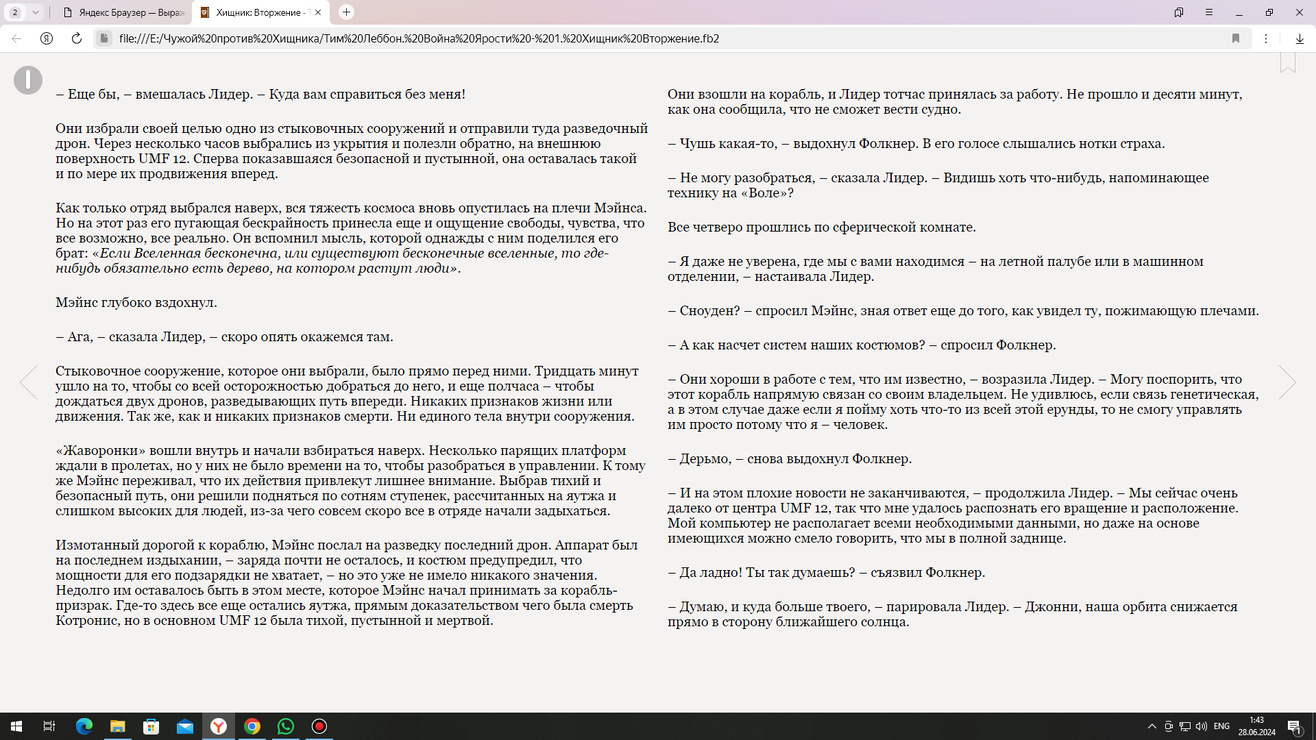Select the Хищник: Вторжение tab
1316x740 pixels.
tap(260, 12)
